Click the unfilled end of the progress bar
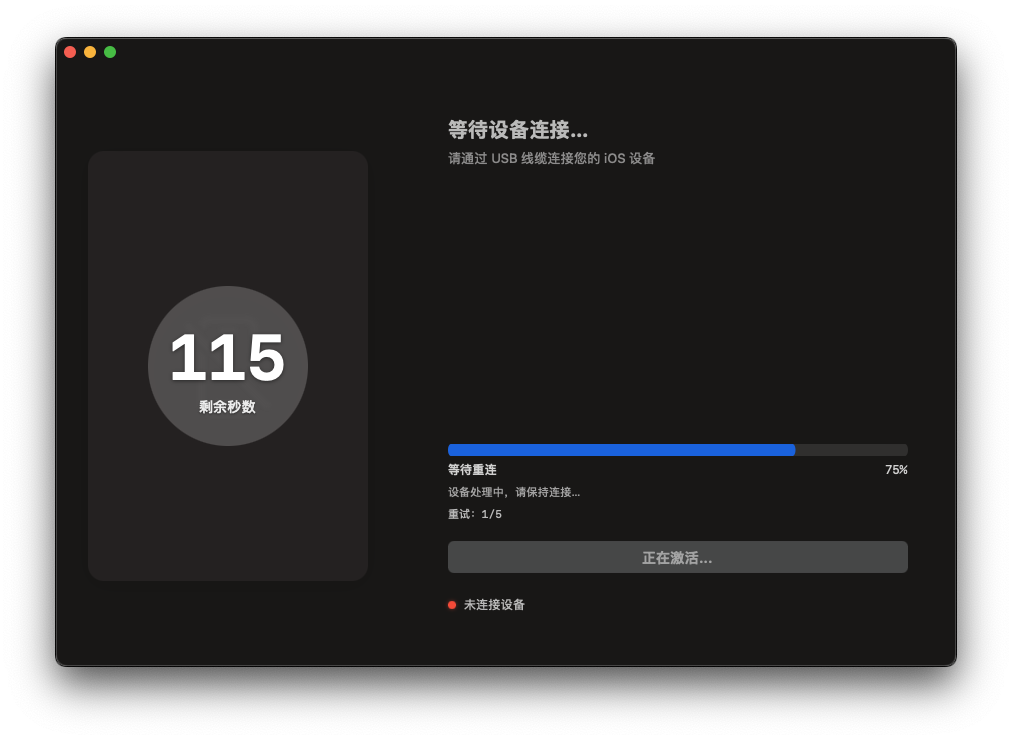This screenshot has width=1012, height=740. [852, 450]
